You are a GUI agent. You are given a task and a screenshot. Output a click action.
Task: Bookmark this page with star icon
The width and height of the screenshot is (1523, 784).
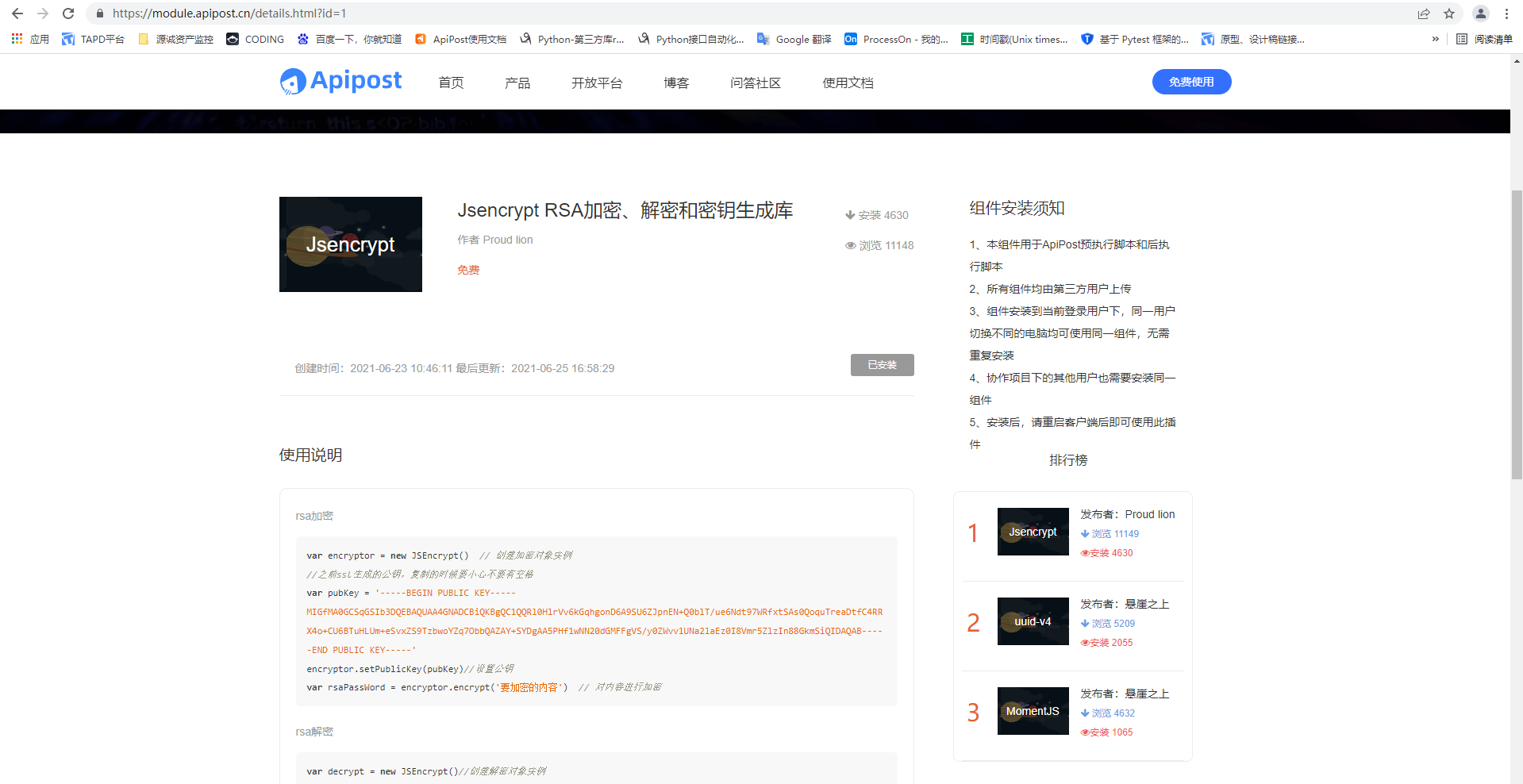1449,13
